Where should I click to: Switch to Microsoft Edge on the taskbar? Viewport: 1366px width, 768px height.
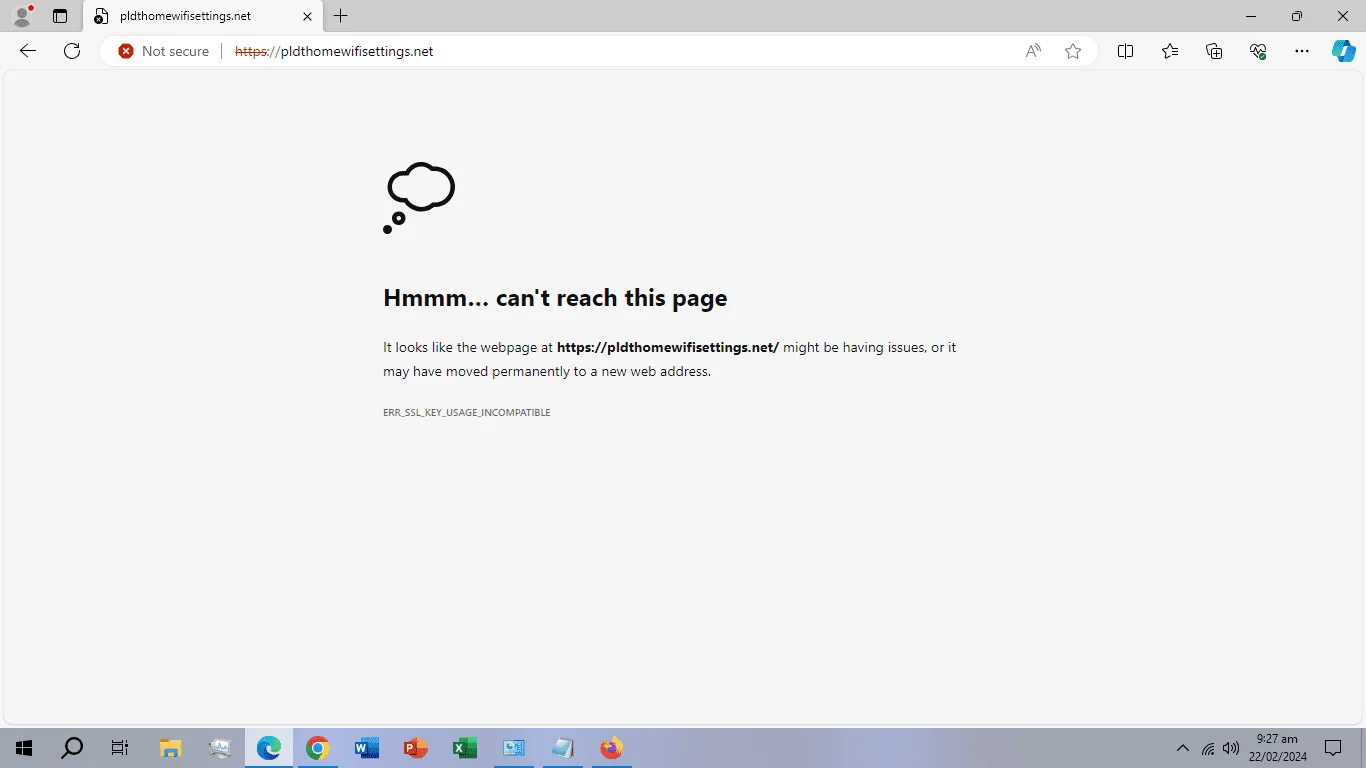click(x=269, y=748)
